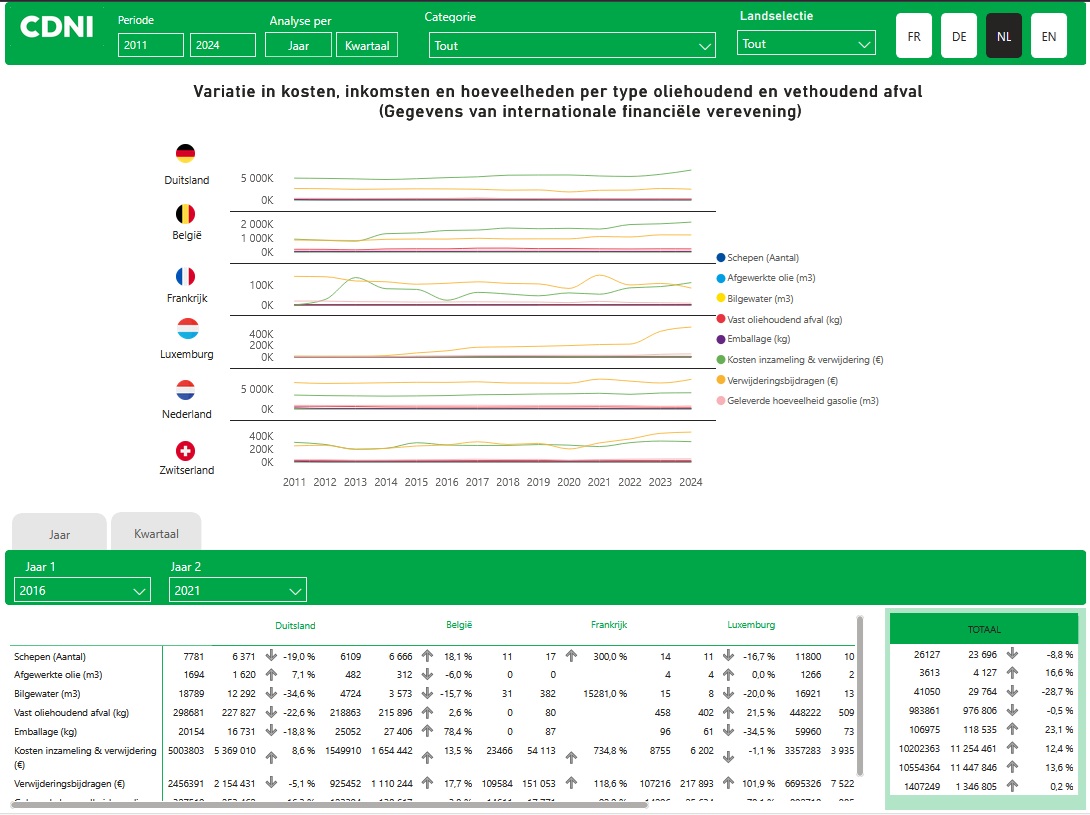Expand the Landselectie dropdown
Image resolution: width=1090 pixels, height=815 pixels.
pos(806,44)
